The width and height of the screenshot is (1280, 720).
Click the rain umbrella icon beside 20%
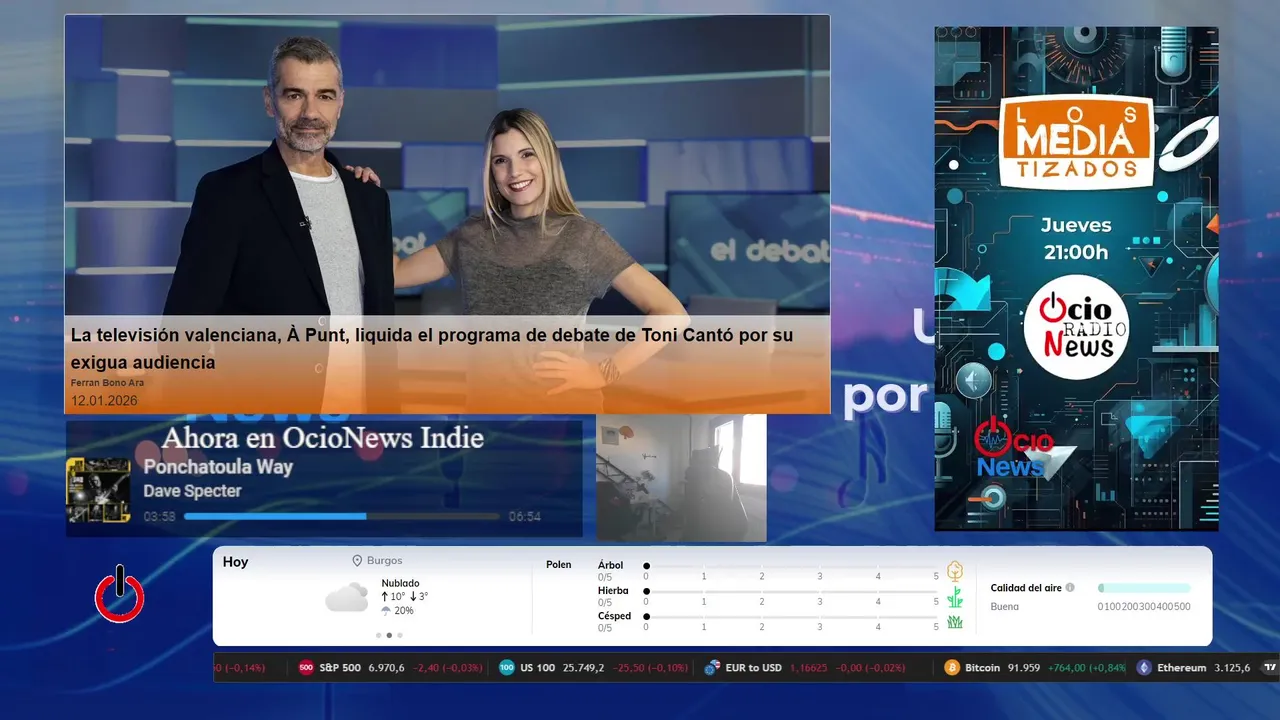pyautogui.click(x=386, y=610)
